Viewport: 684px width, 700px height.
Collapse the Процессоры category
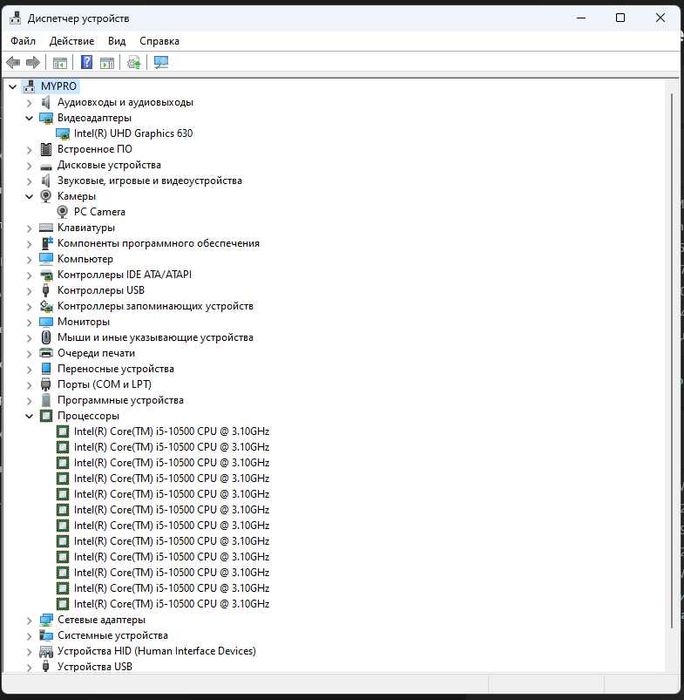coord(29,416)
